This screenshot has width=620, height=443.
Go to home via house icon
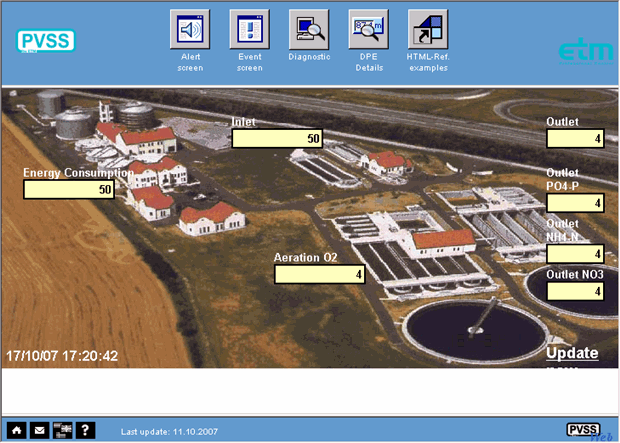(17, 430)
